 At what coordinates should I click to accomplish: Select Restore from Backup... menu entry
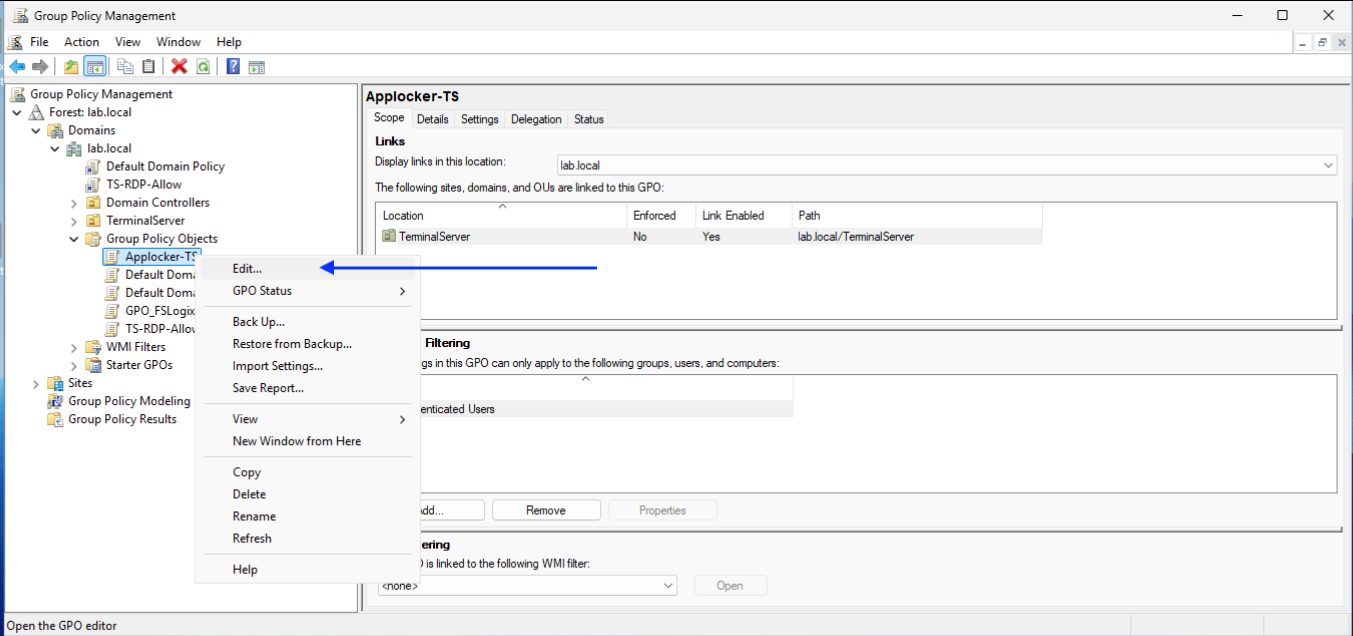pyautogui.click(x=308, y=344)
